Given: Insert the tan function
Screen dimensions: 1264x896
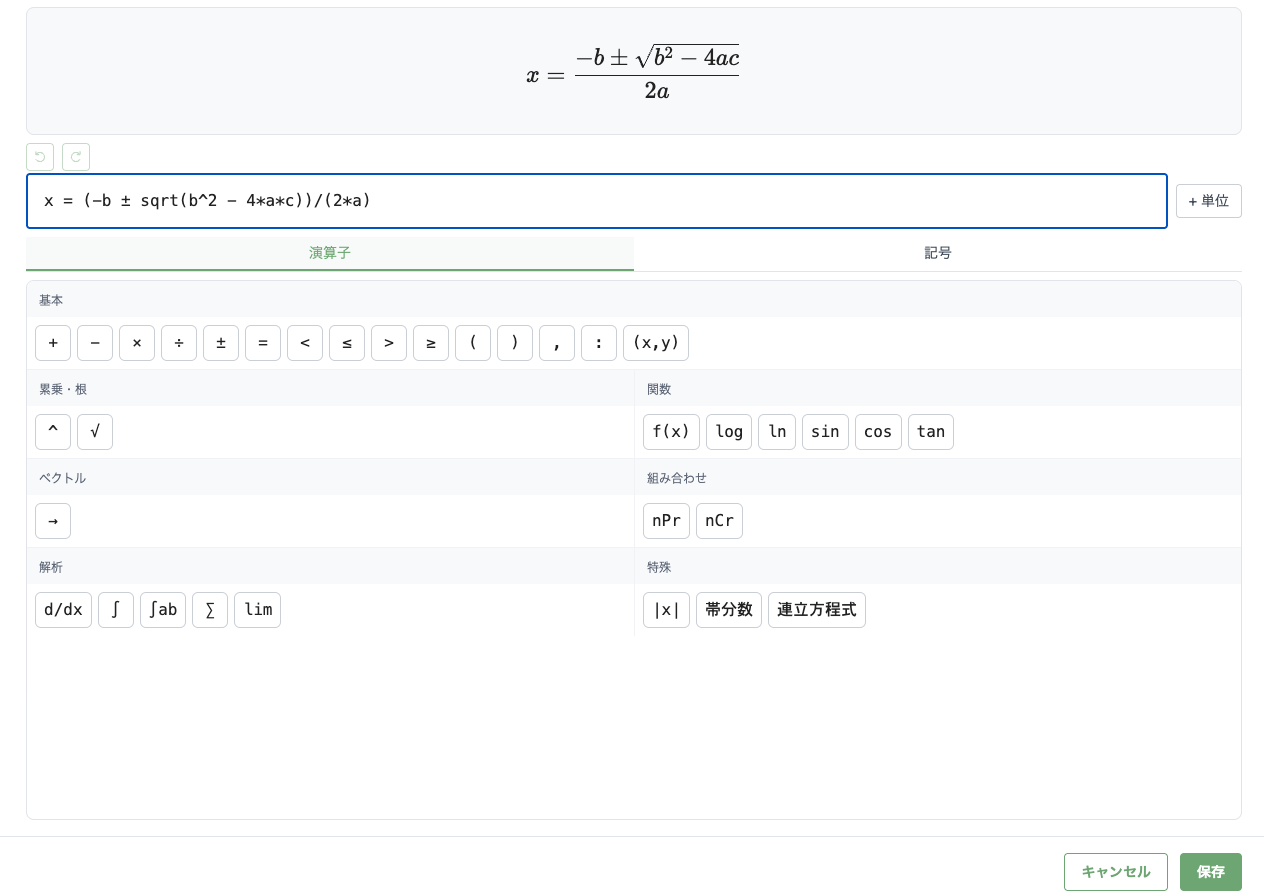Looking at the screenshot, I should pos(931,432).
